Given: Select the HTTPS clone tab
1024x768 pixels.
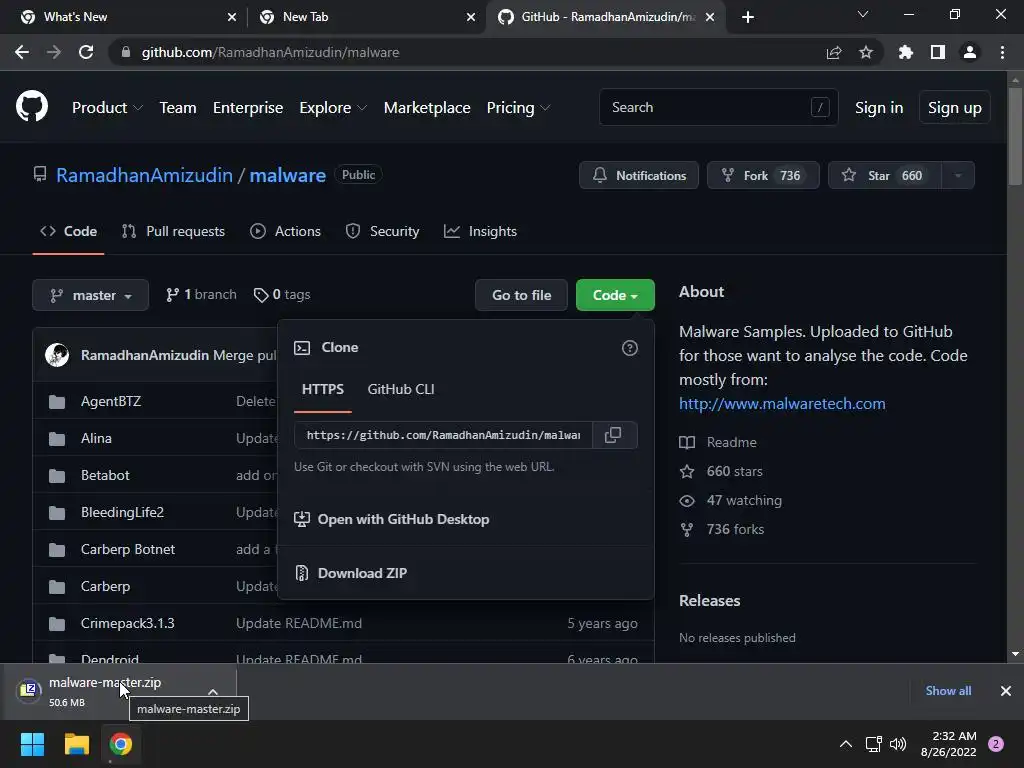Looking at the screenshot, I should point(323,389).
